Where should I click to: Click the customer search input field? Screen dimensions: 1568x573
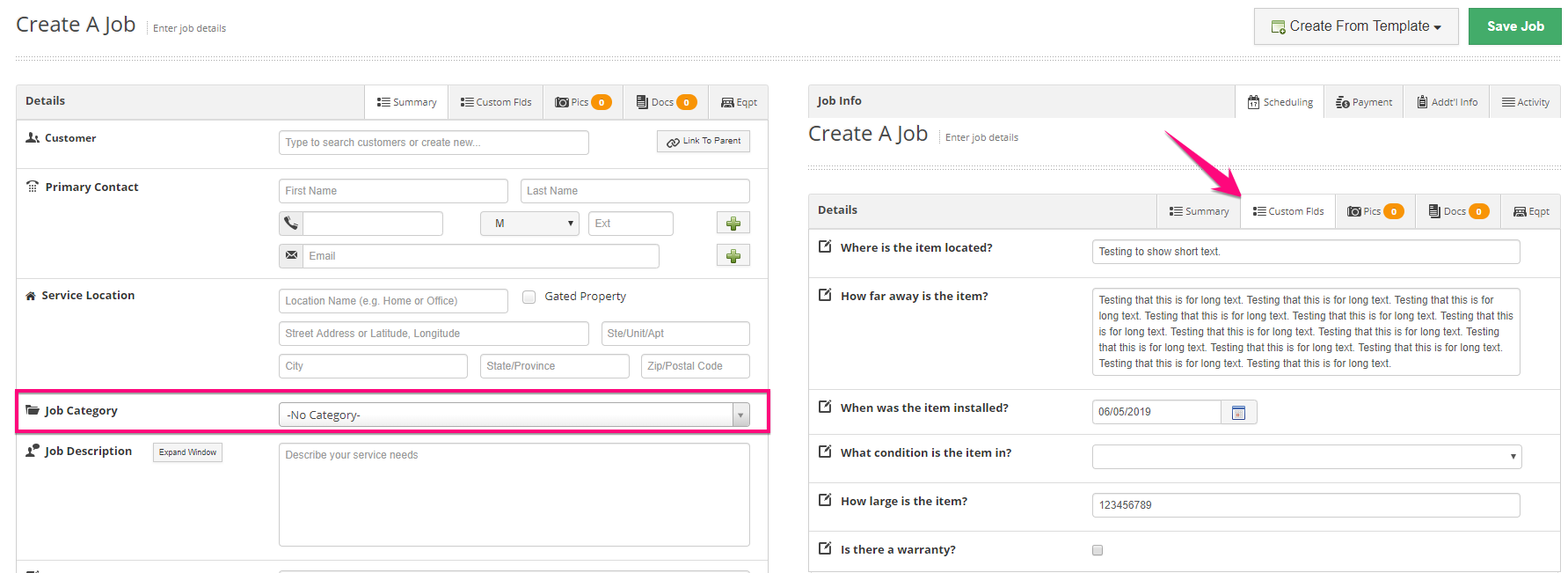click(434, 143)
